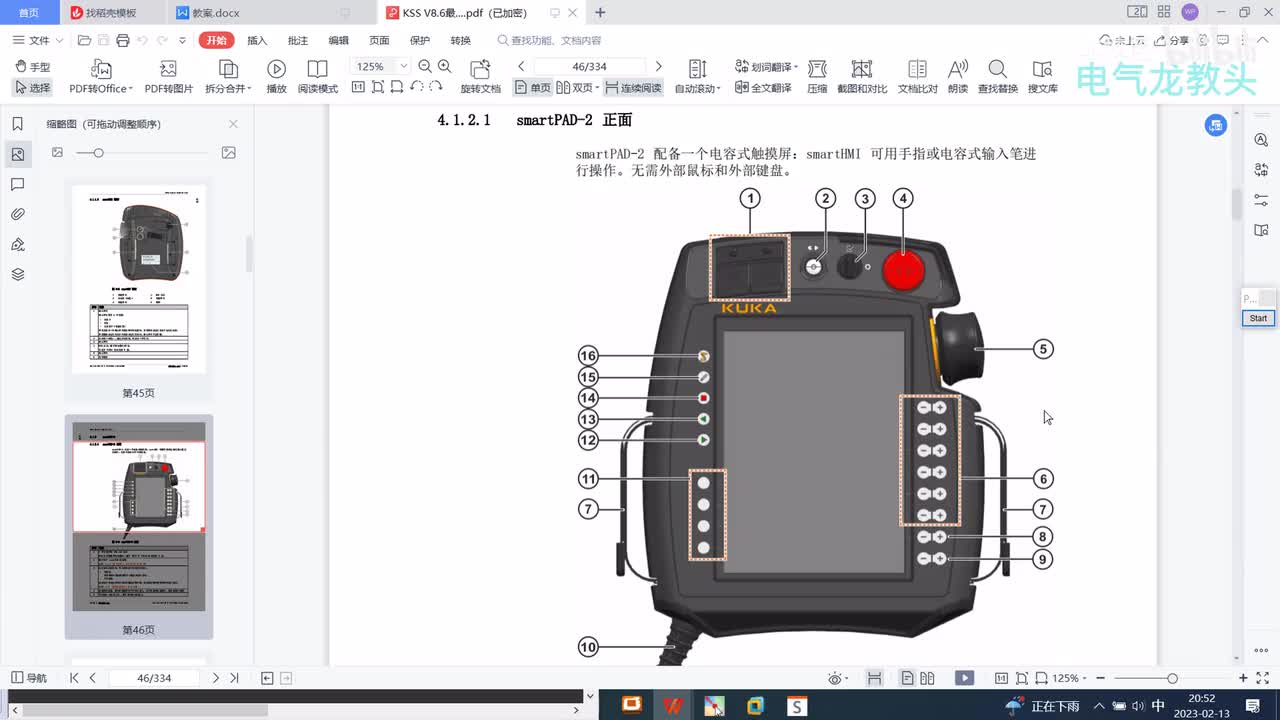Go to previous page in ribbon
This screenshot has width=1280, height=720.
point(521,66)
